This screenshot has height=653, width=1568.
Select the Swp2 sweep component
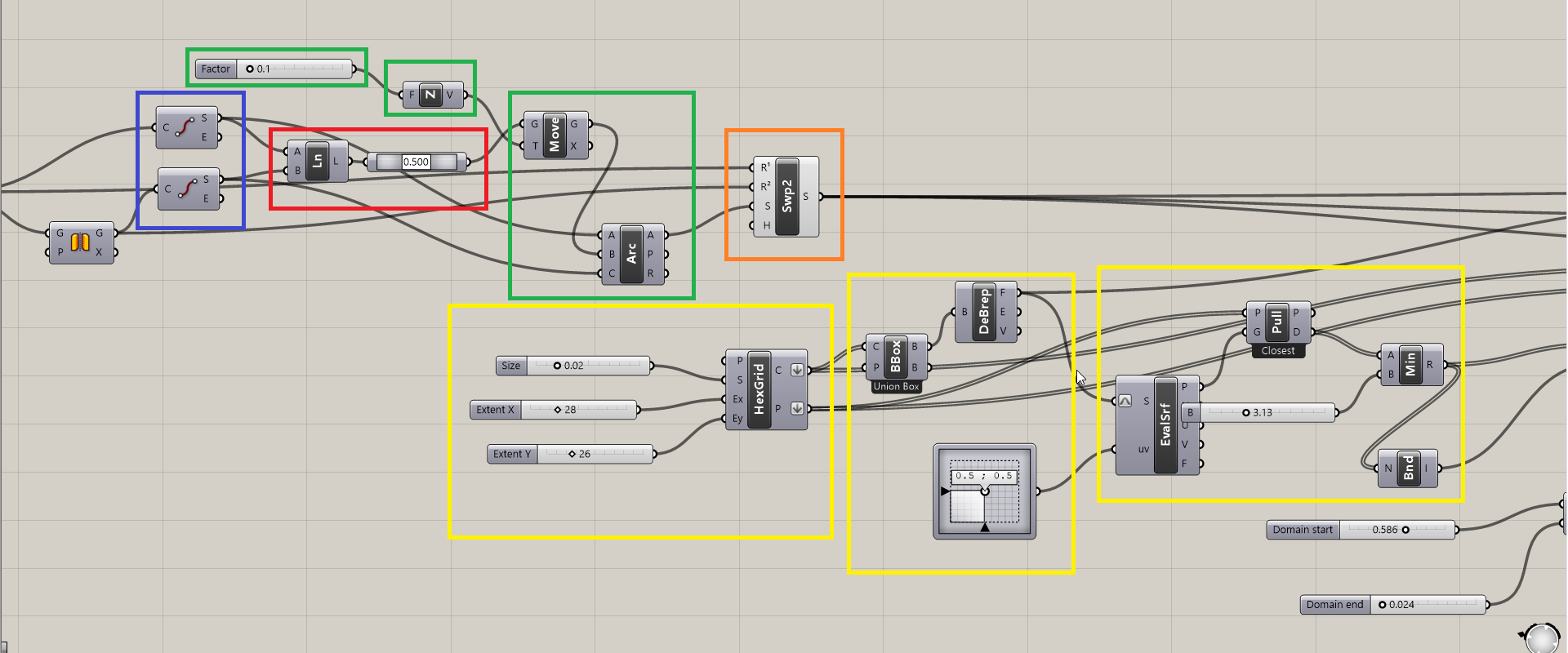pos(786,197)
